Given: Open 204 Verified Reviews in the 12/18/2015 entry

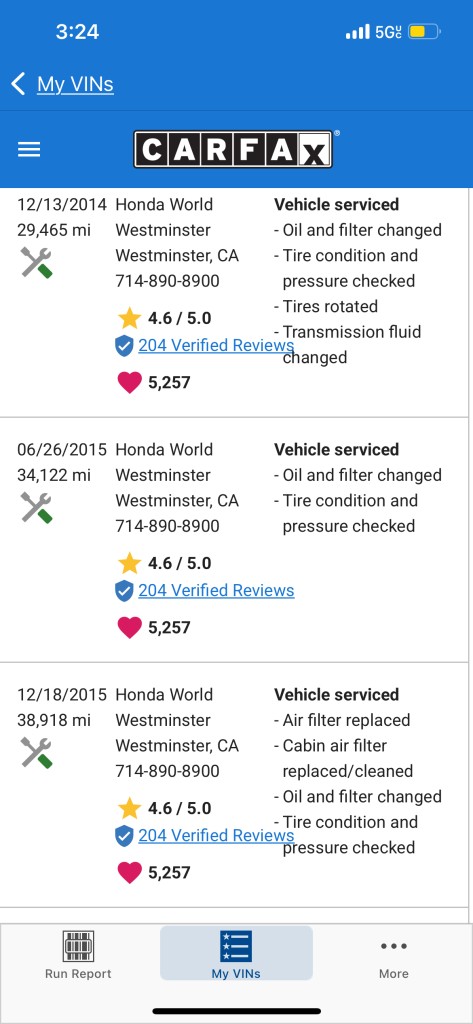Looking at the screenshot, I should point(216,835).
